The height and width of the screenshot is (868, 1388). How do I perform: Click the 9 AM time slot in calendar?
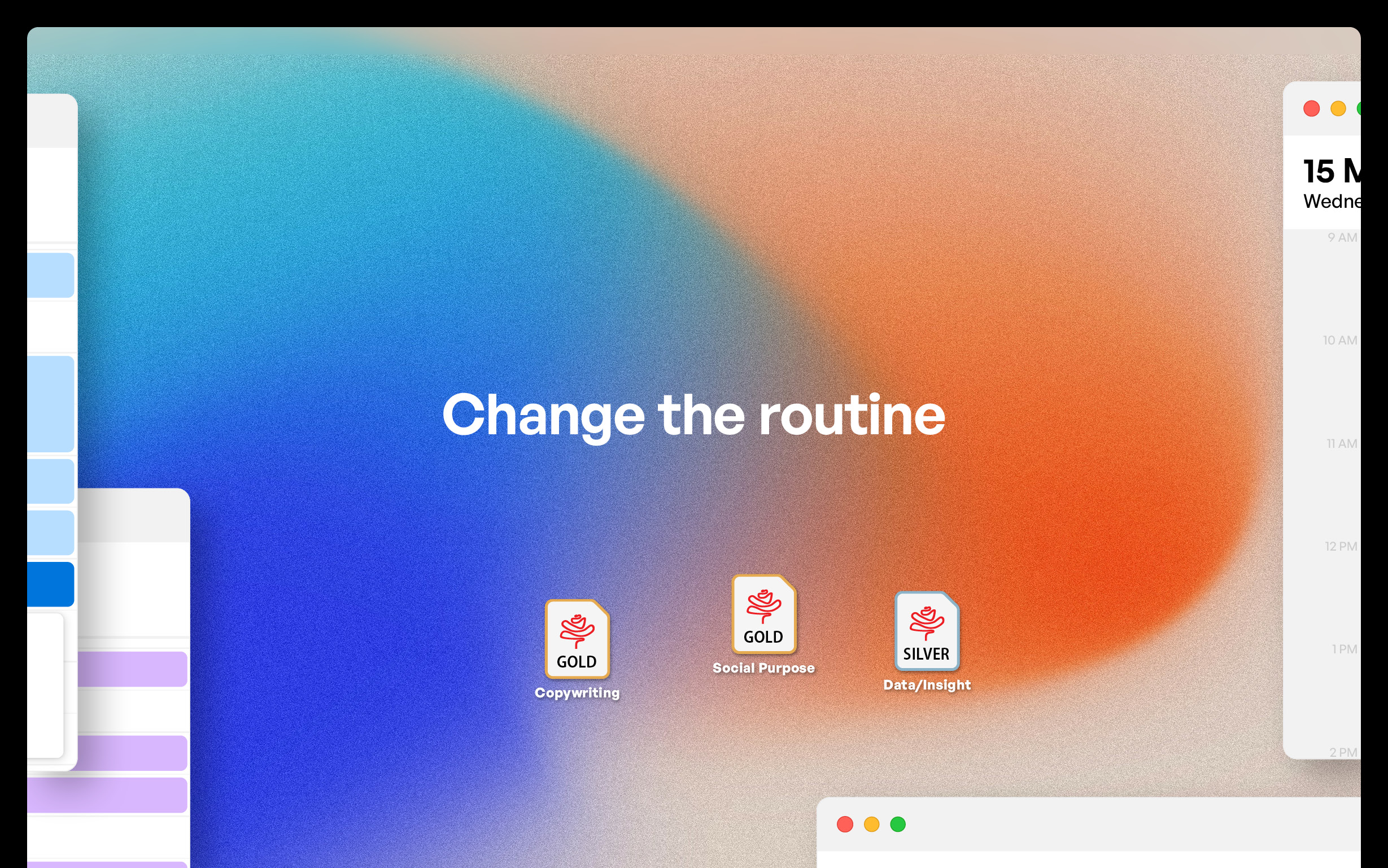point(1342,237)
